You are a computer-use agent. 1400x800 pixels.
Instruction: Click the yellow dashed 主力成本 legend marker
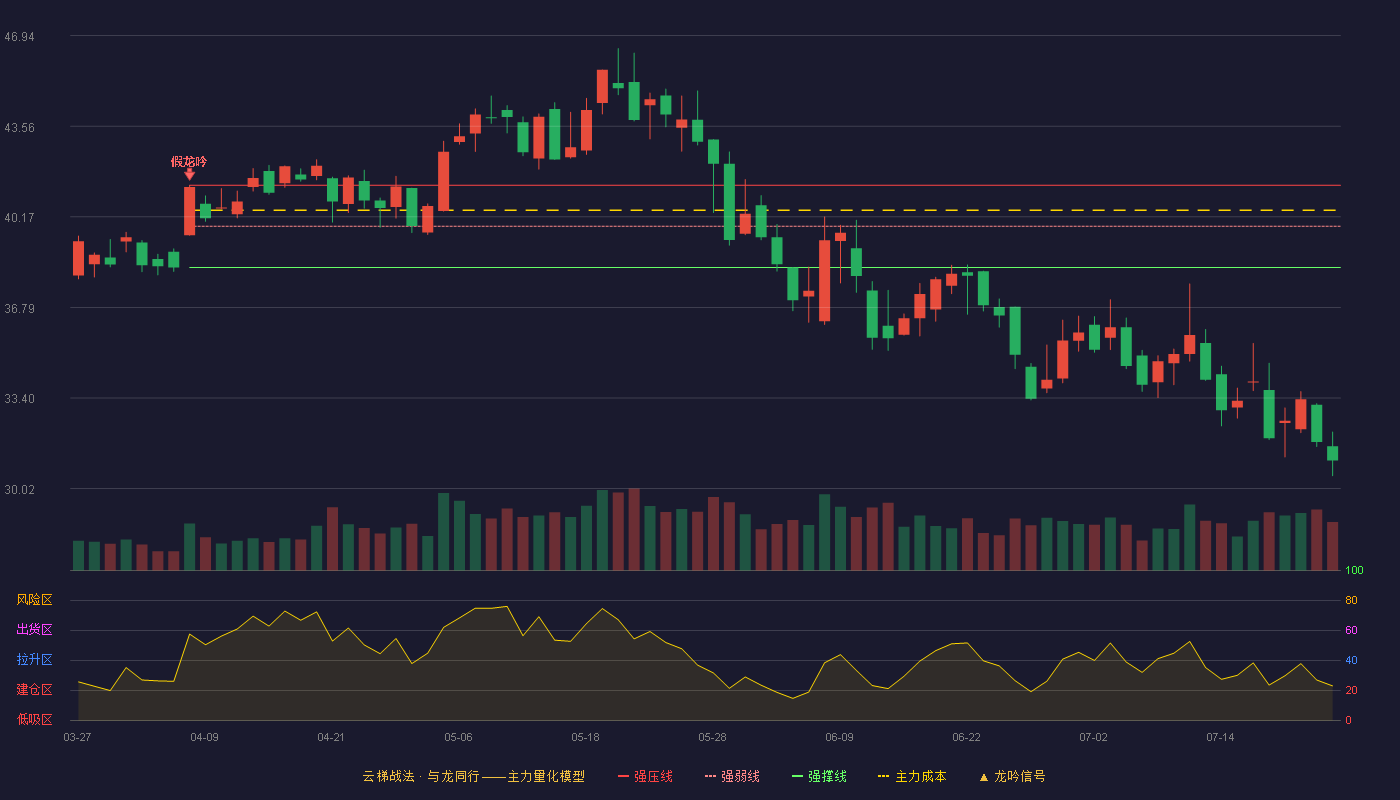(883, 776)
